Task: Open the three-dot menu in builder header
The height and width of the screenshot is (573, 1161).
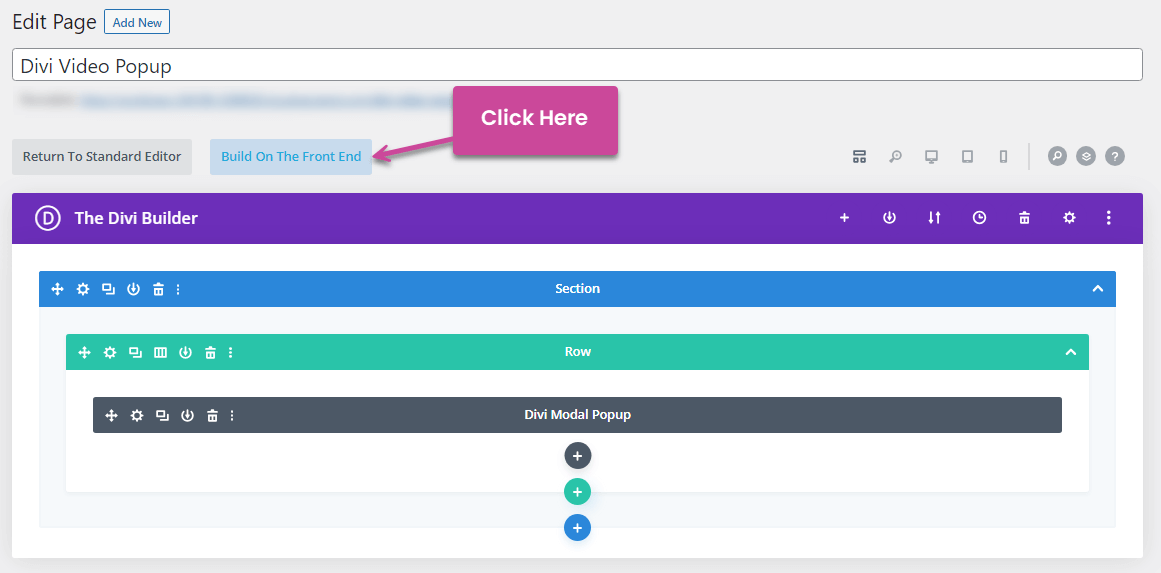Action: [x=1108, y=218]
